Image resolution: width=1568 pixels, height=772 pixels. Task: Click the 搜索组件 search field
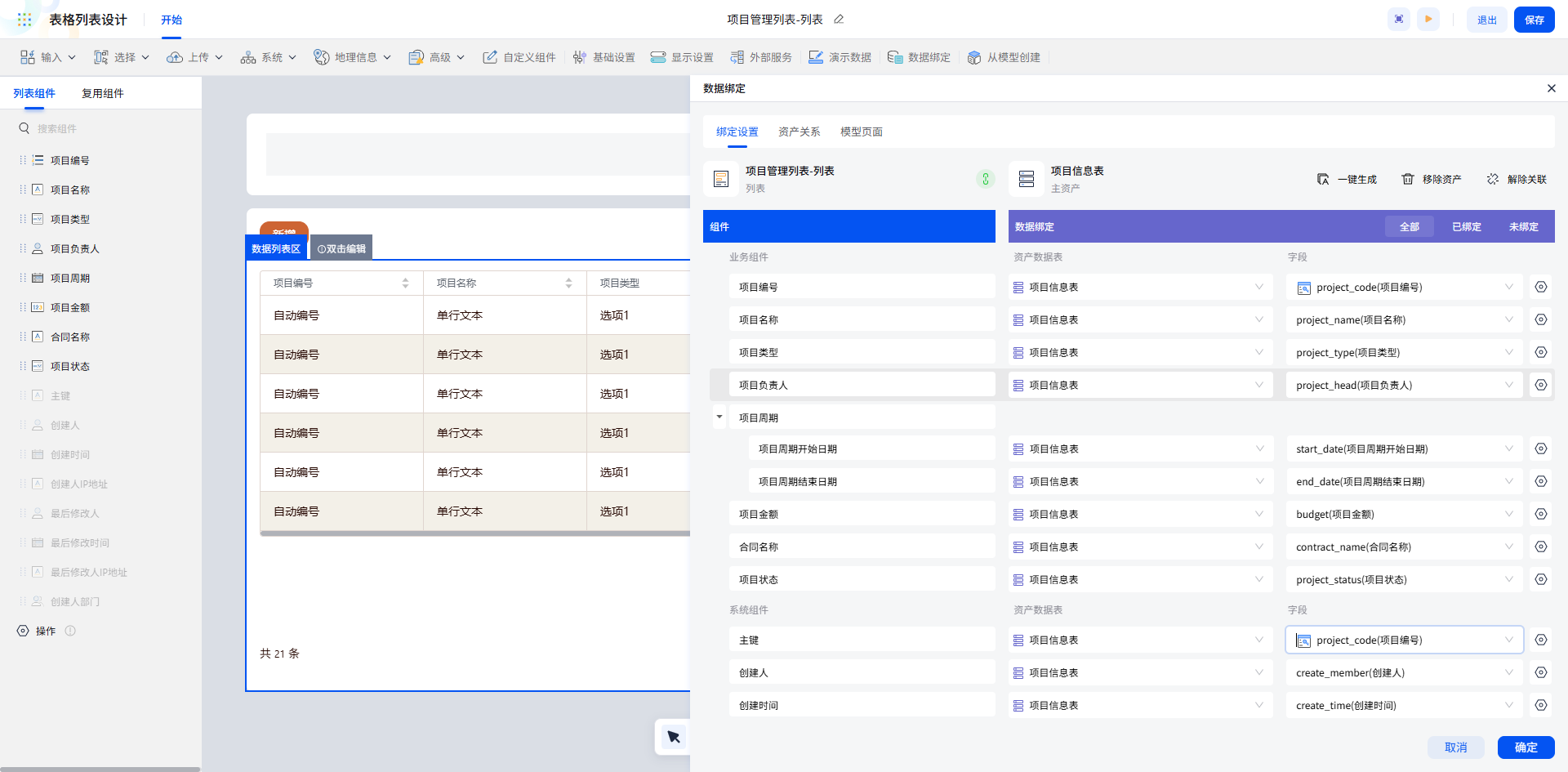tap(106, 128)
